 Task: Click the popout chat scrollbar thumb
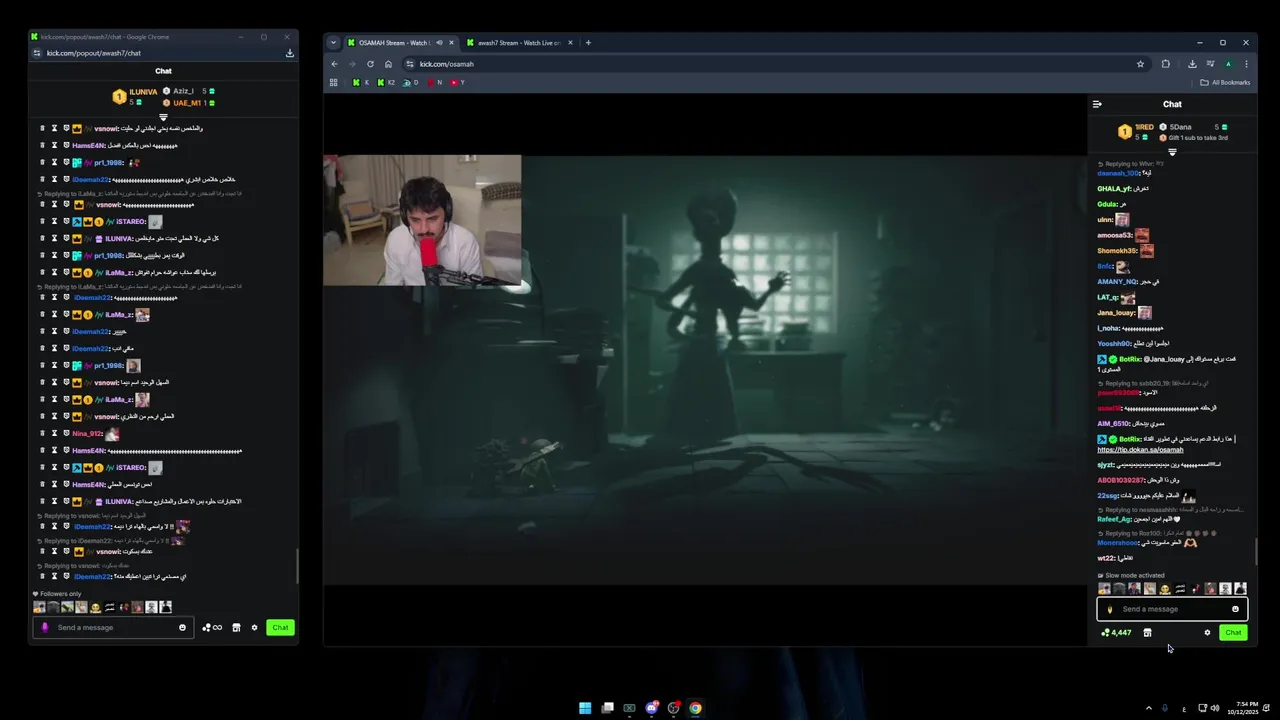[x=296, y=566]
